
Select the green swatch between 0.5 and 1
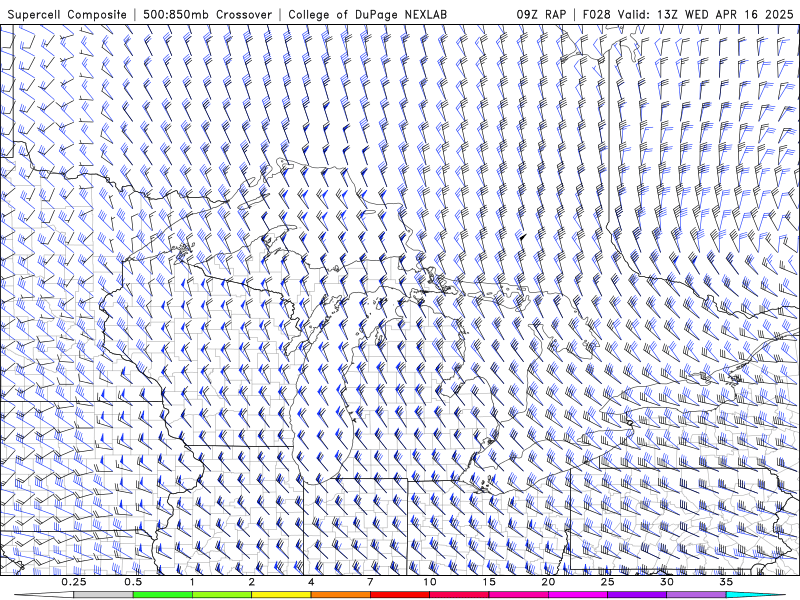[x=163, y=595]
